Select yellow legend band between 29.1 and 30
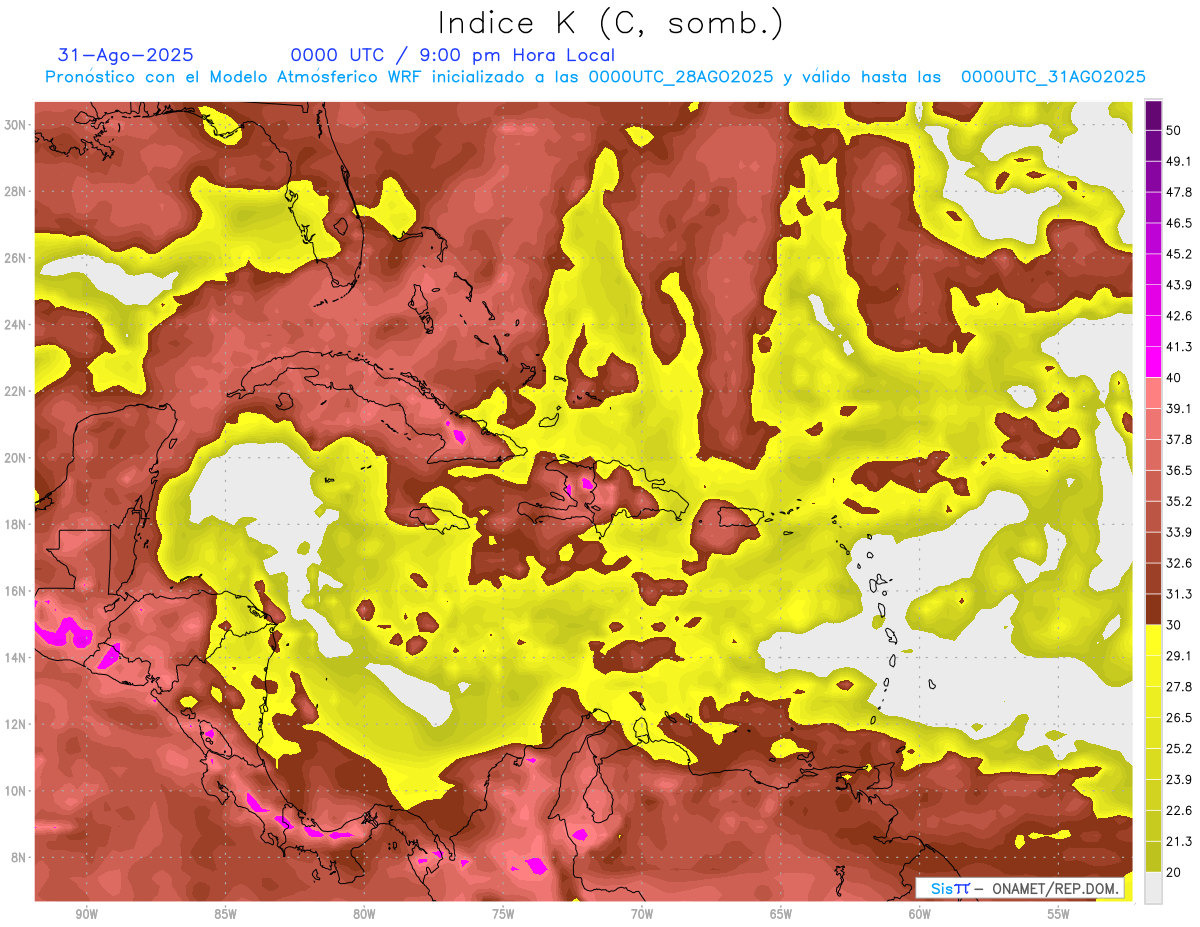Screen dimensions: 1200x927 [x=1154, y=640]
